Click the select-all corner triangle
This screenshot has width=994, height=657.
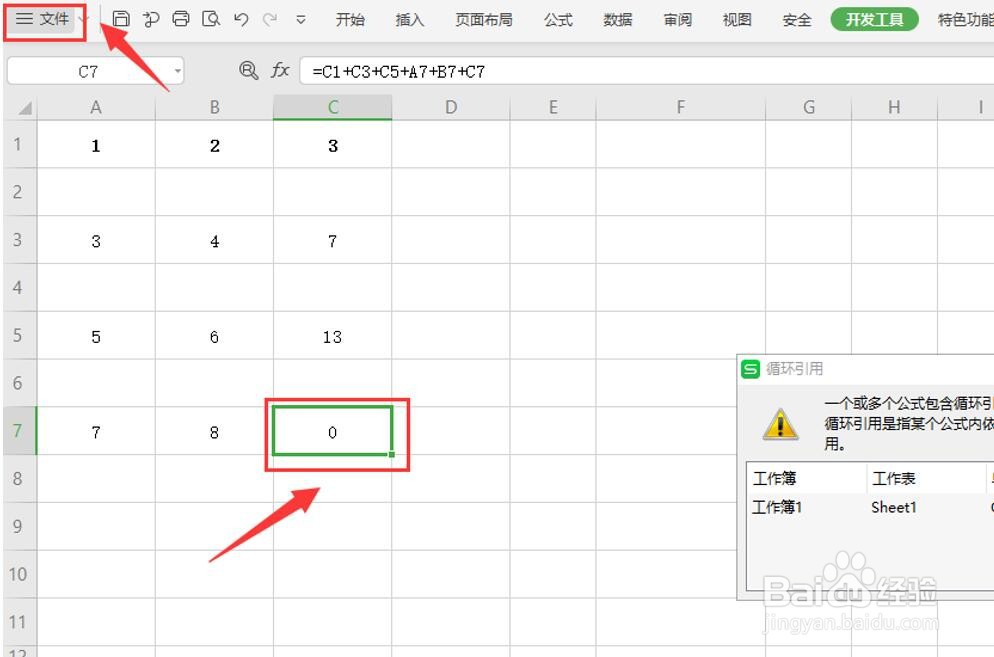pyautogui.click(x=24, y=108)
